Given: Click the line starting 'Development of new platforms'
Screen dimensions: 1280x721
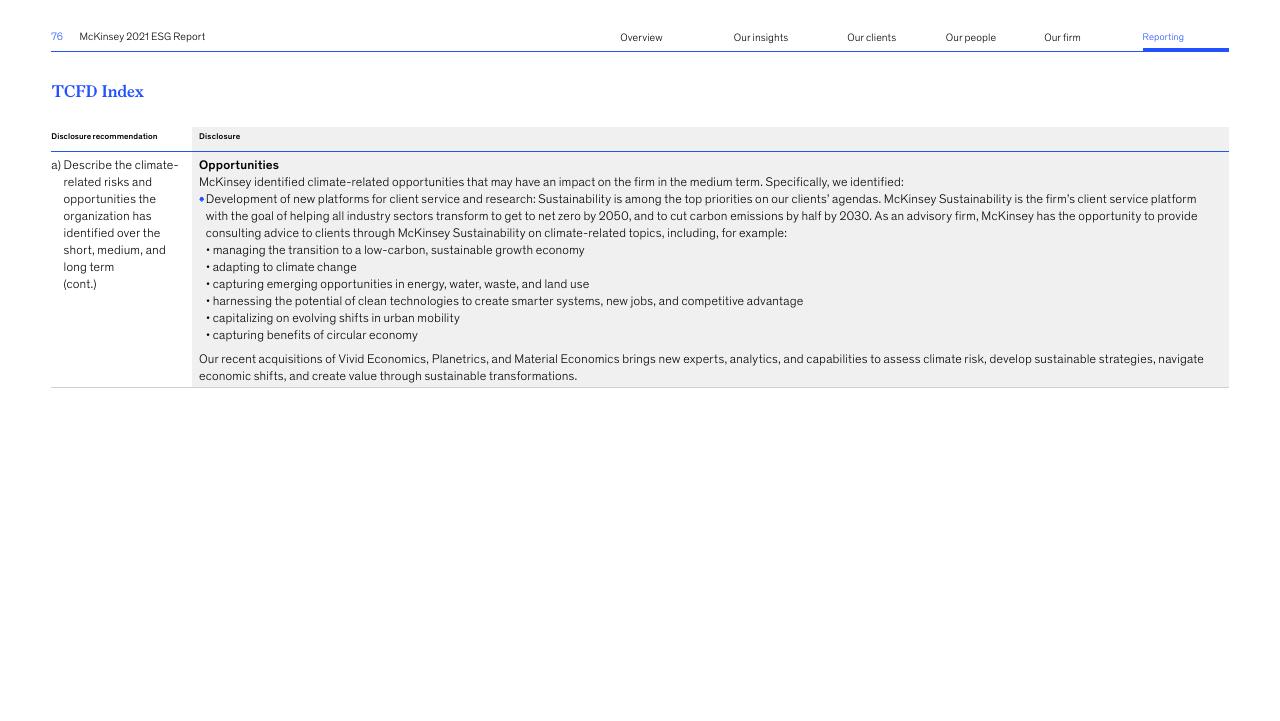Looking at the screenshot, I should tap(701, 199).
